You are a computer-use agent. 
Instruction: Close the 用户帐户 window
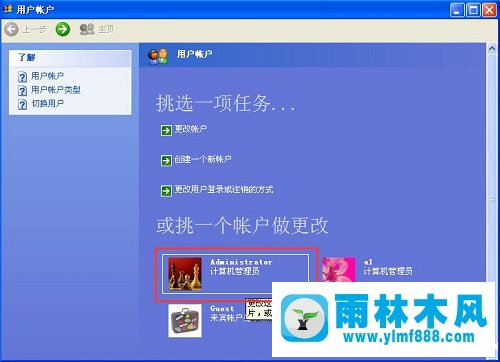tap(489, 10)
